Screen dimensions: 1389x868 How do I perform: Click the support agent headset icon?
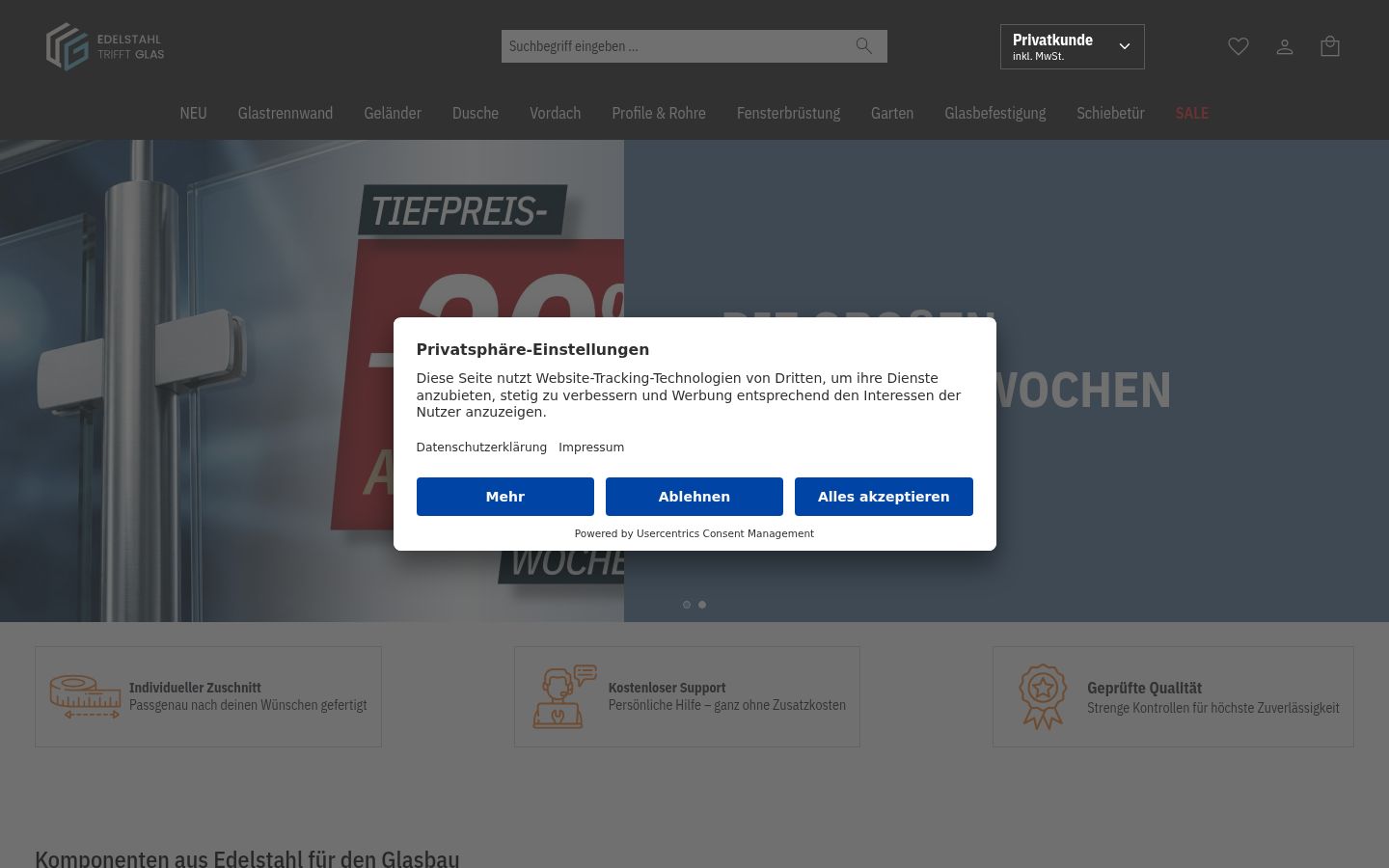click(564, 696)
